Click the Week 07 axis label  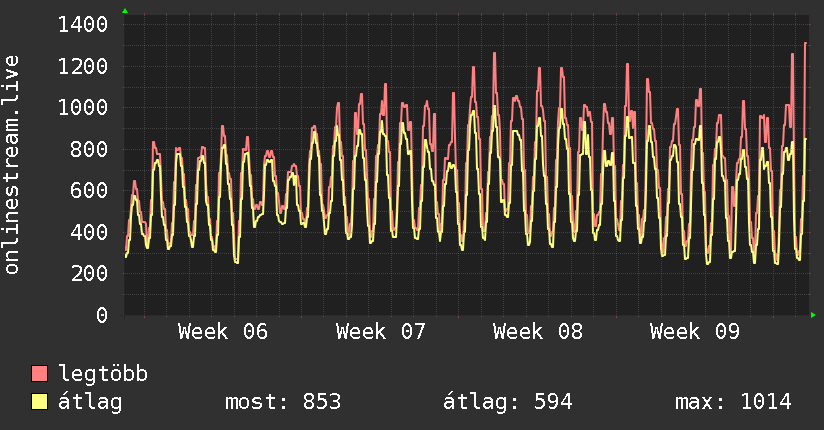pos(380,332)
